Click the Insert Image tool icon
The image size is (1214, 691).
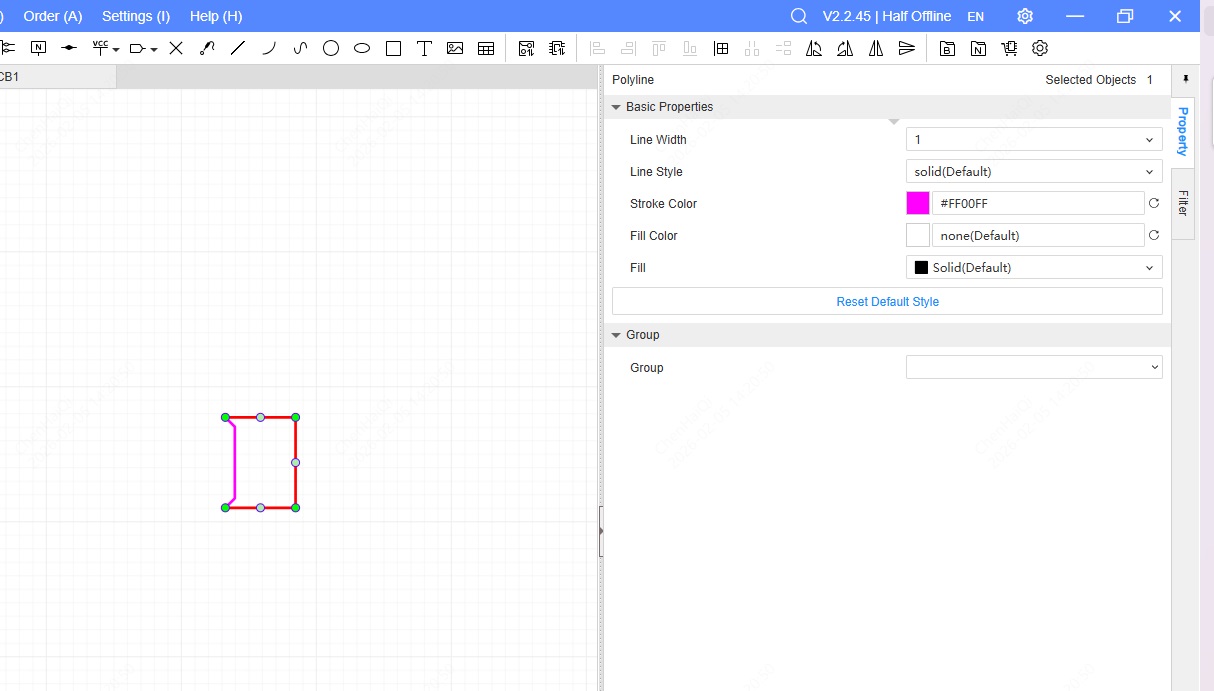pos(455,48)
